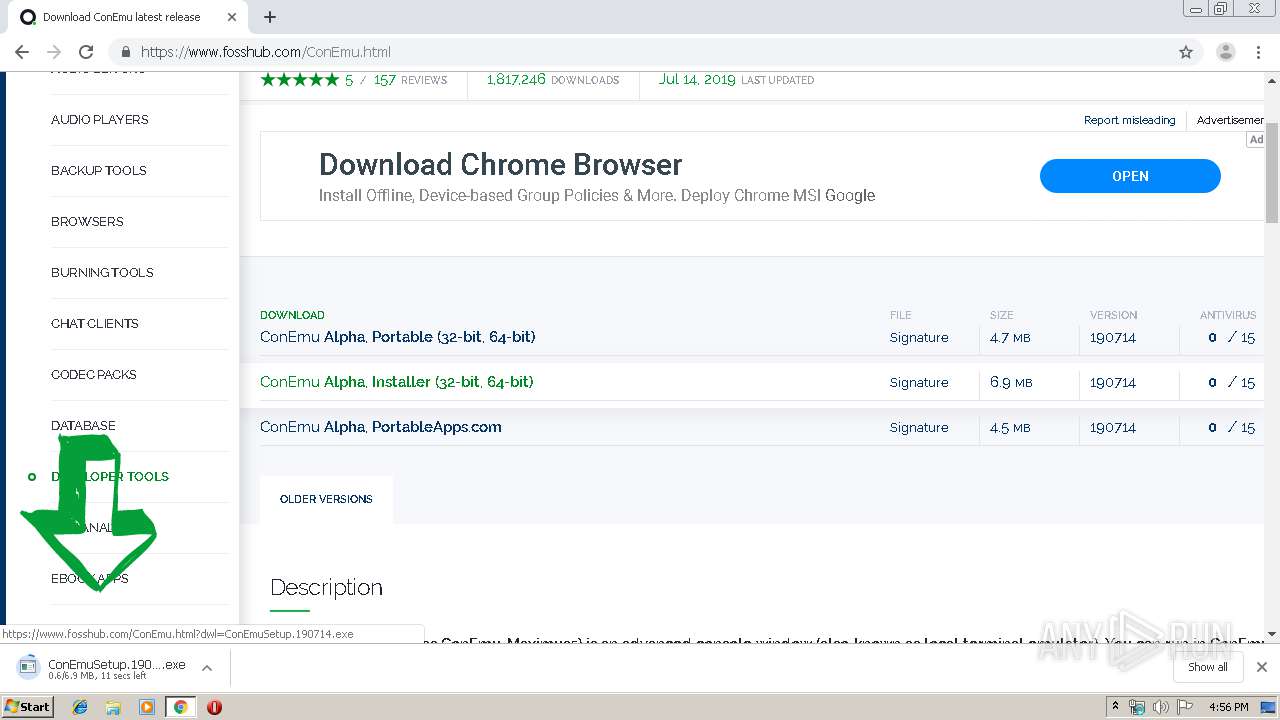Switch to the OLDER VERSIONS tab
1280x720 pixels.
326,499
